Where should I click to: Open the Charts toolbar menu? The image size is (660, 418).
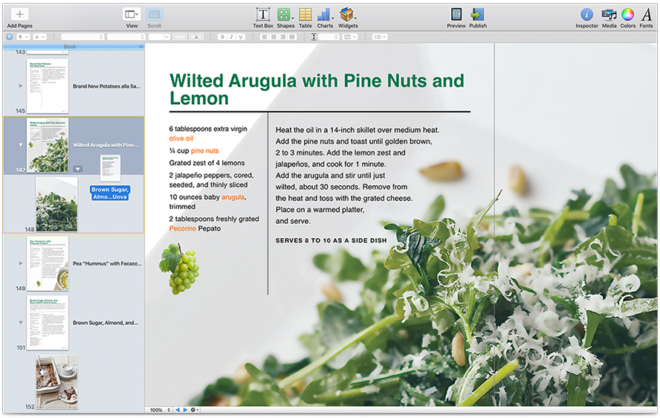(325, 18)
